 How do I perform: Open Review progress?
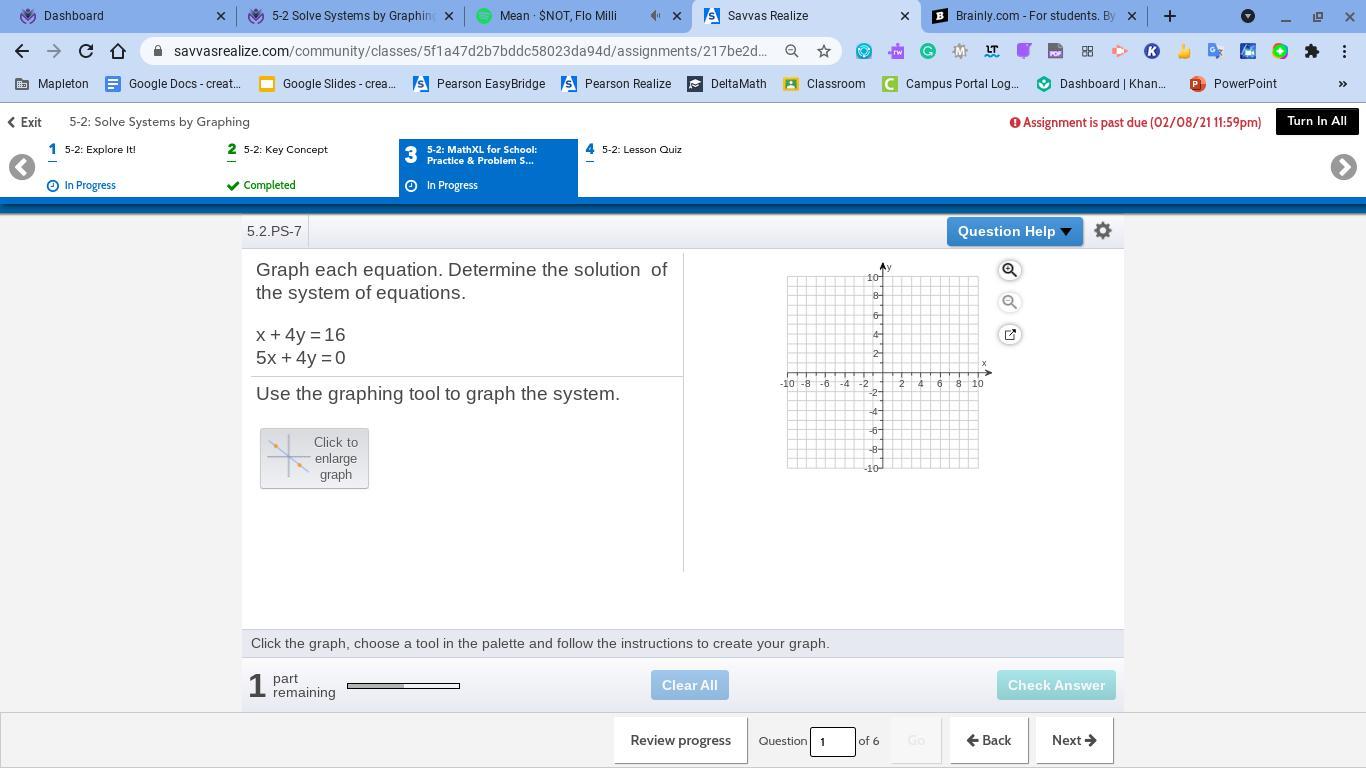[681, 741]
